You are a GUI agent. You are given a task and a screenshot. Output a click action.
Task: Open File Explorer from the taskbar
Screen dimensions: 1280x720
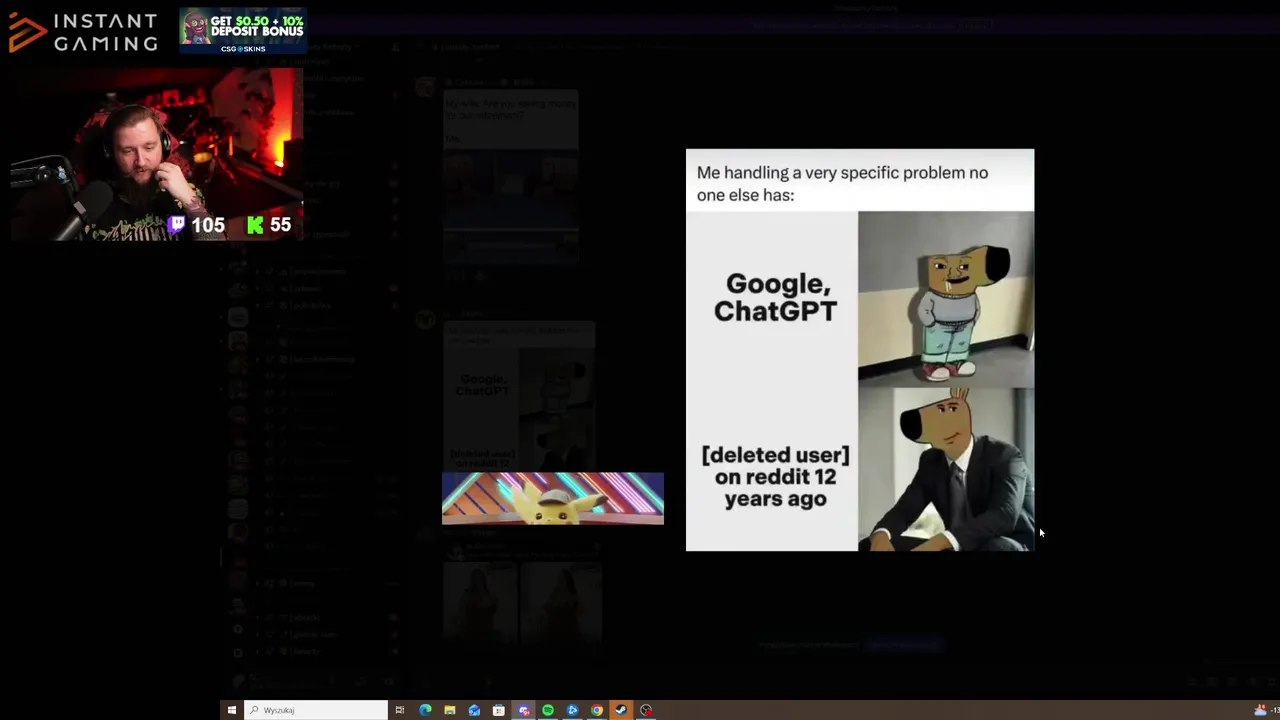coord(450,710)
